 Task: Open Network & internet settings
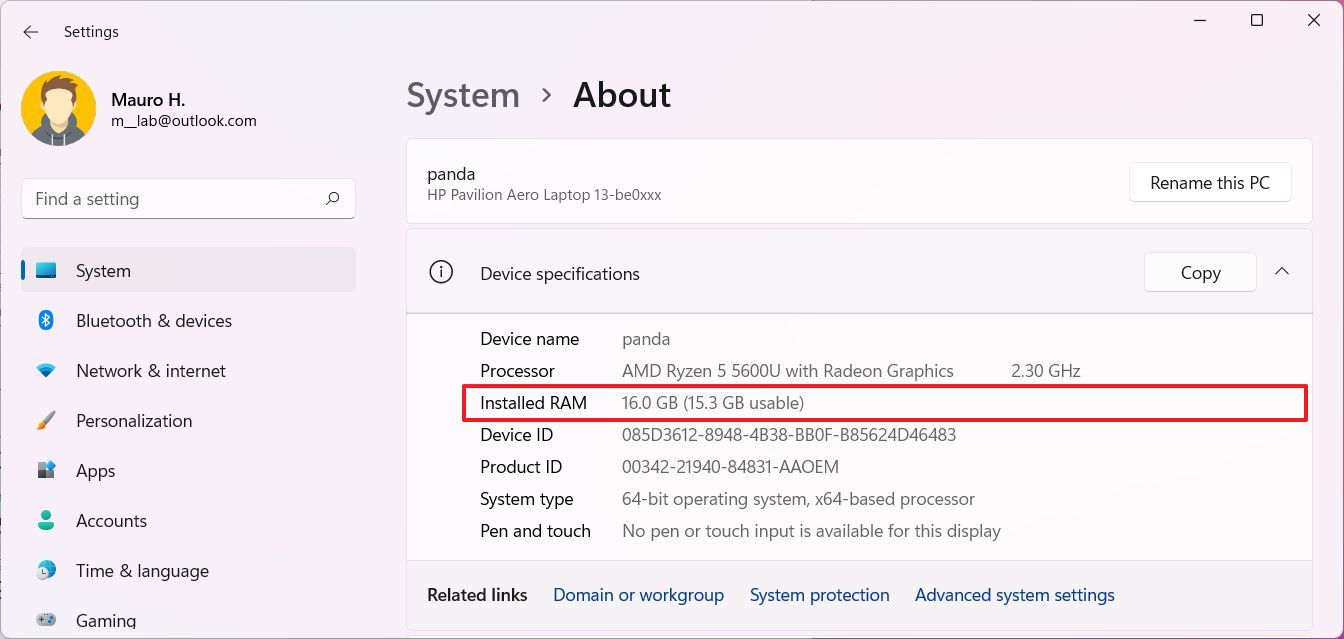[150, 370]
